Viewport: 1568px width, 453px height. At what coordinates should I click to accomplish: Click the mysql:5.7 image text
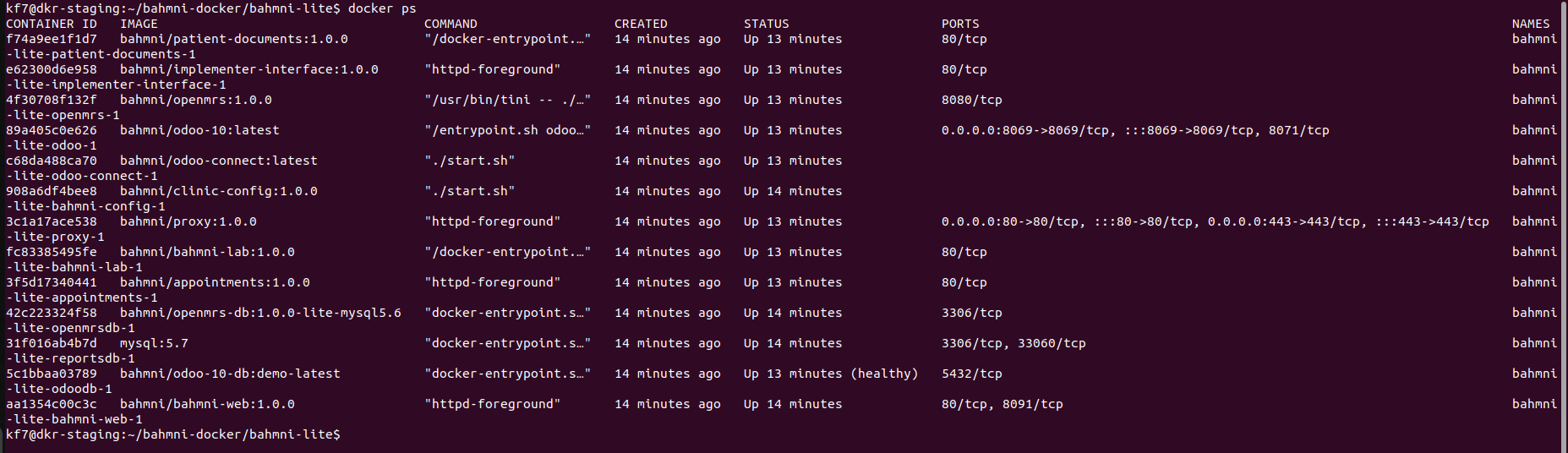[x=154, y=343]
